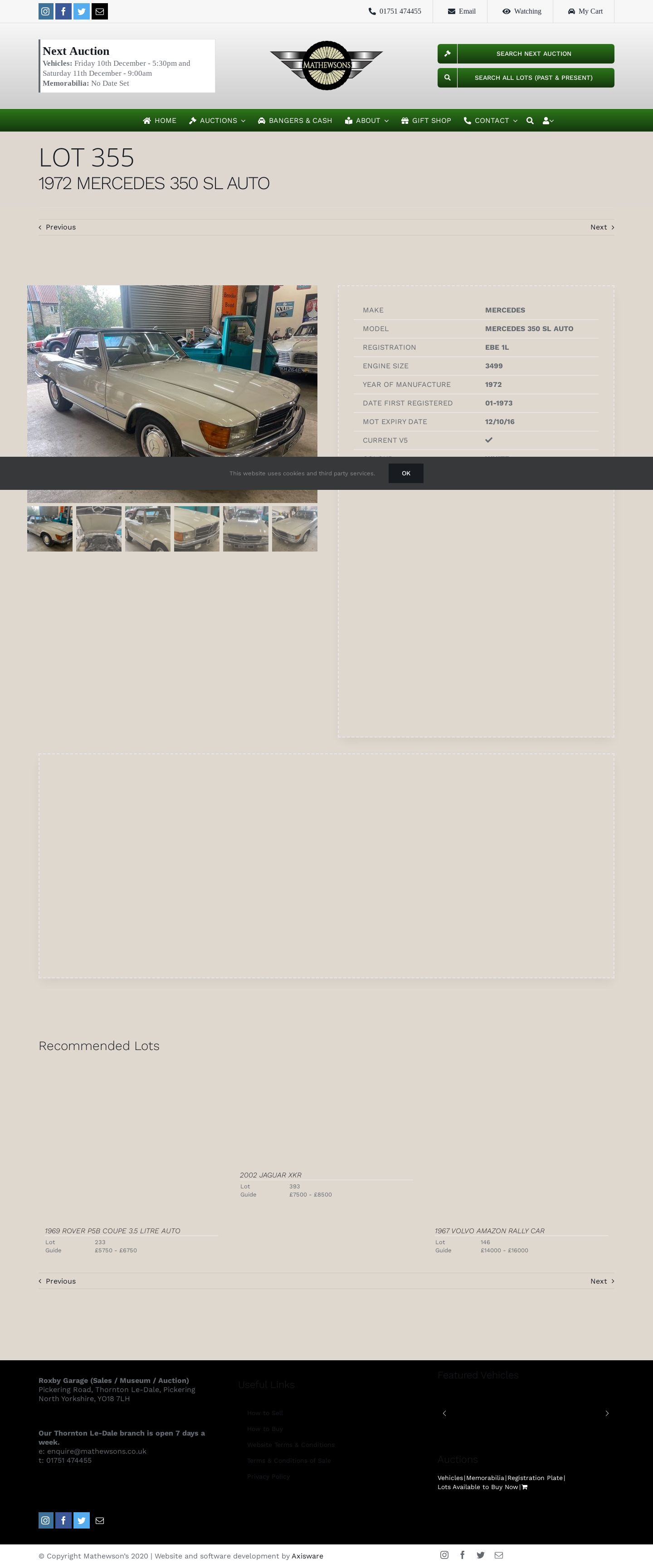The width and height of the screenshot is (653, 1568).
Task: Go to Previous lot at bottom
Action: click(57, 1281)
